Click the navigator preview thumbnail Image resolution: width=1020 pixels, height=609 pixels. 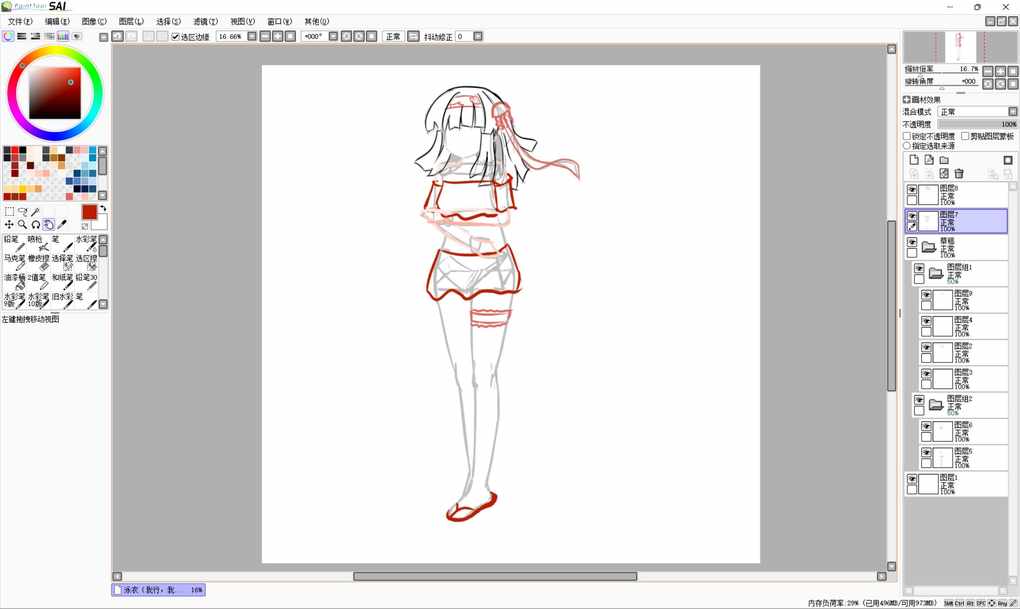coord(960,47)
